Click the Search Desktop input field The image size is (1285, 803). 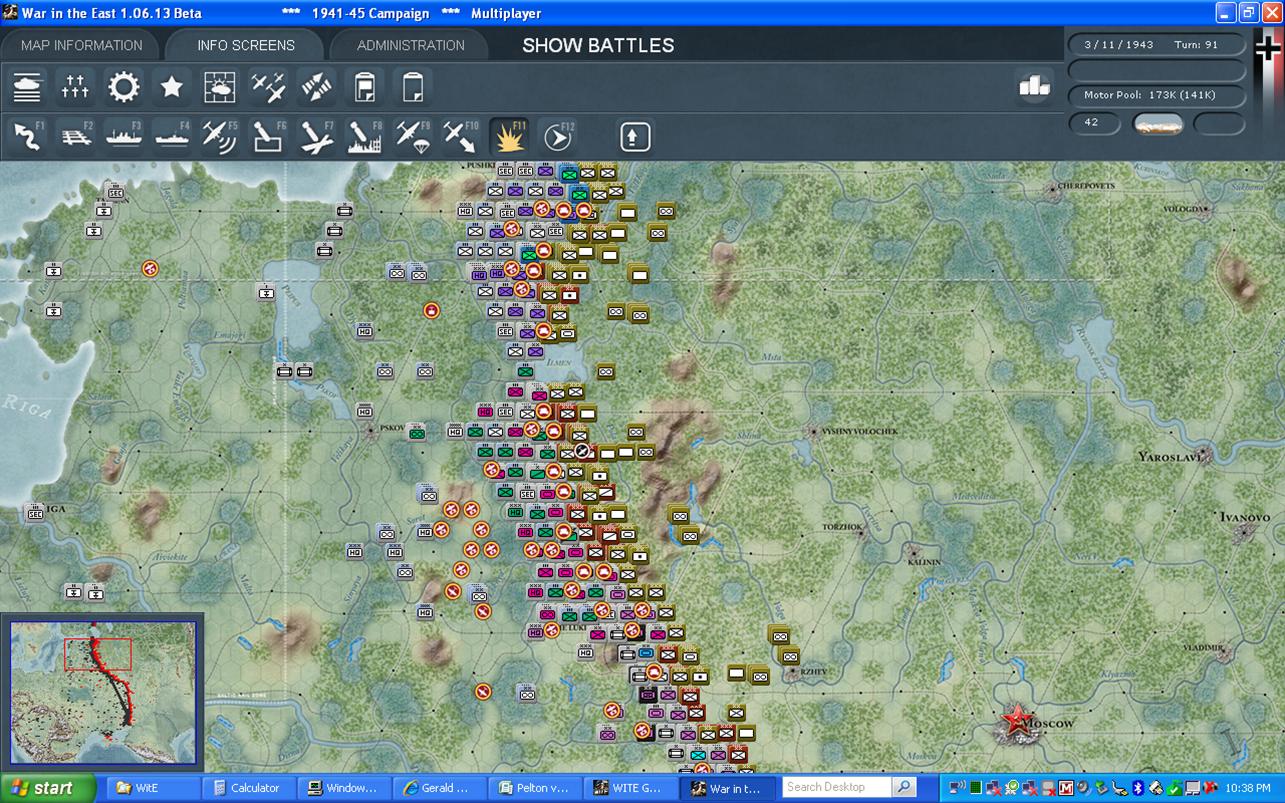pos(837,787)
